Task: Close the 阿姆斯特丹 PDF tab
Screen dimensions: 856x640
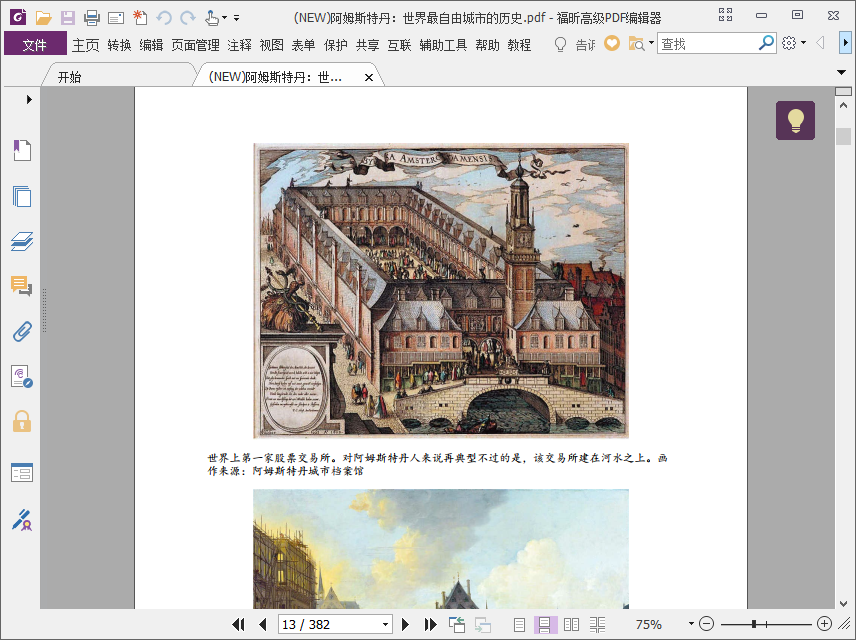Action: pos(369,78)
